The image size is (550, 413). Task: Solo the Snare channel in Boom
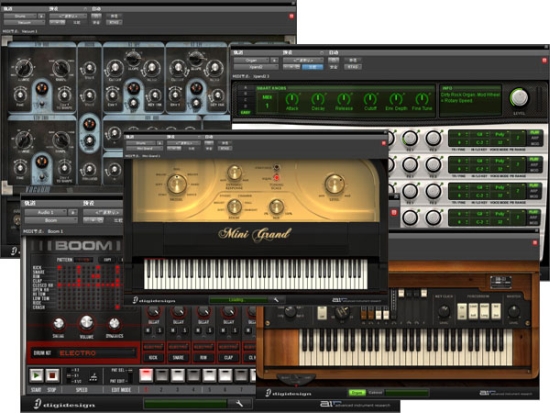185,330
